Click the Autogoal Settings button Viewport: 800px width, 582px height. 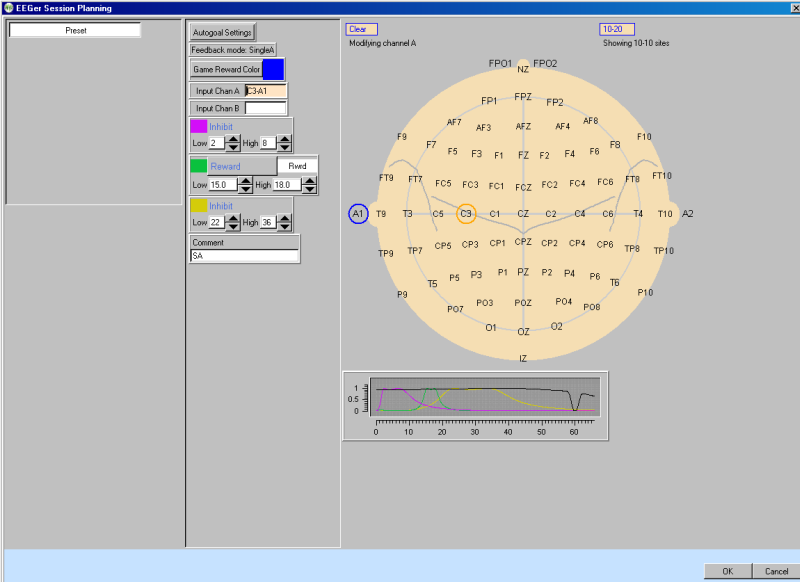tap(222, 32)
